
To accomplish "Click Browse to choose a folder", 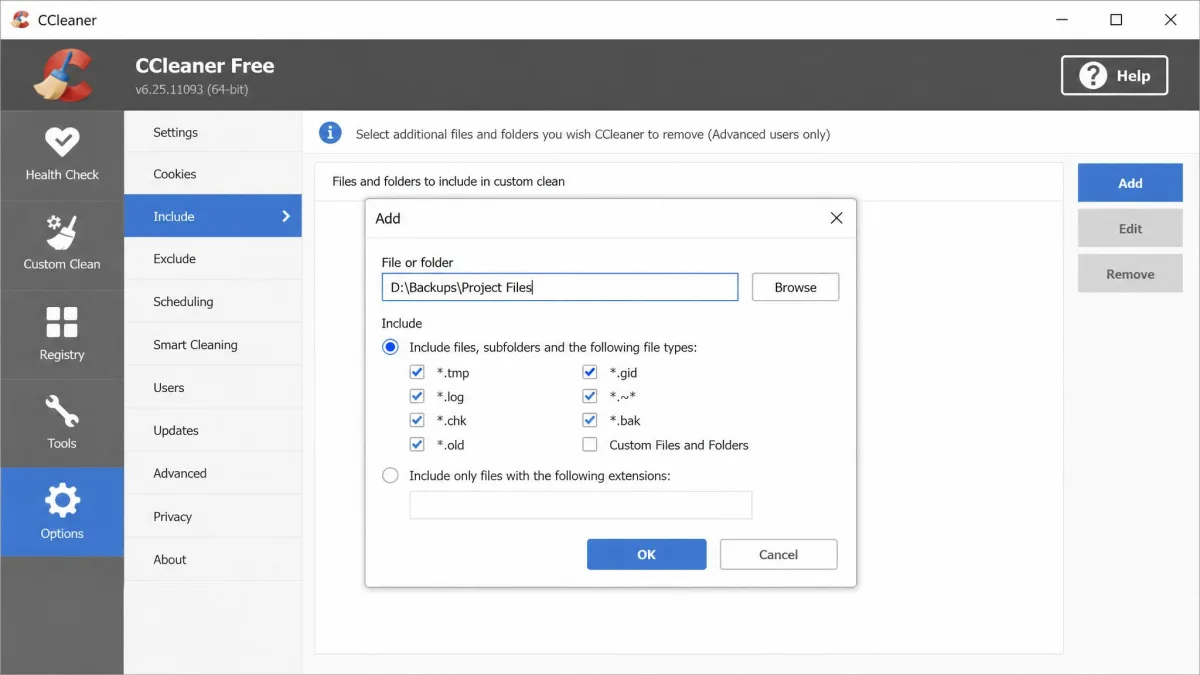I will pyautogui.click(x=795, y=287).
